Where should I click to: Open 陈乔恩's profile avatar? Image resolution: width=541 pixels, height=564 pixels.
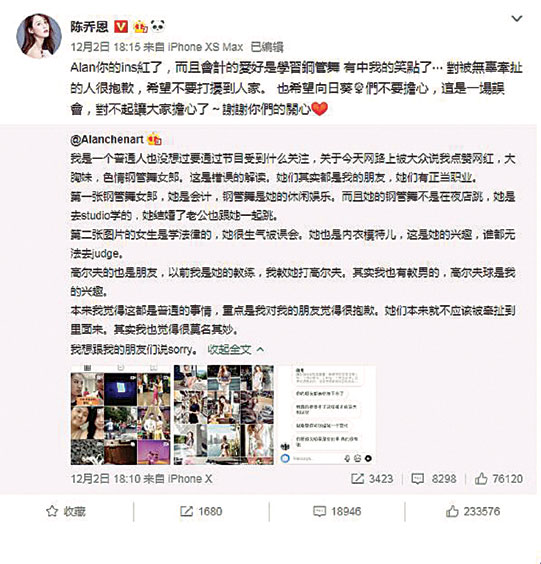coord(38,36)
